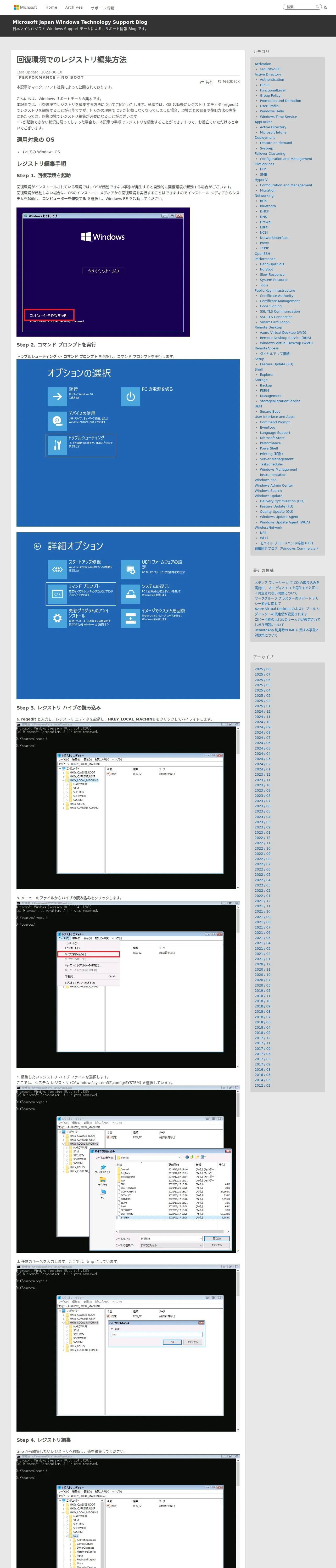Open the Command Prompt category

[275, 422]
